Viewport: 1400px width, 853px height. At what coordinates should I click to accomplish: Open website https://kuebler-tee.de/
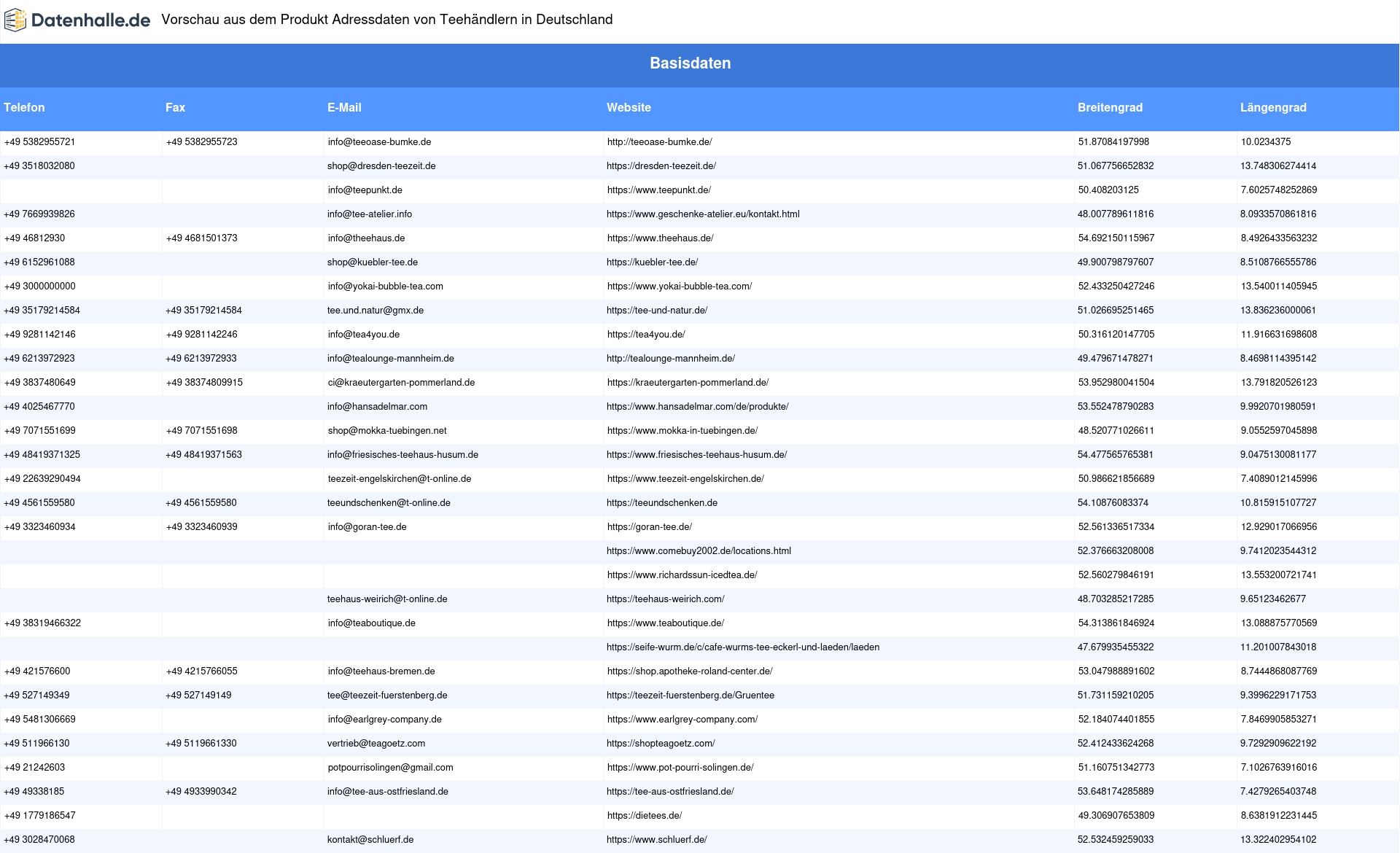click(652, 262)
